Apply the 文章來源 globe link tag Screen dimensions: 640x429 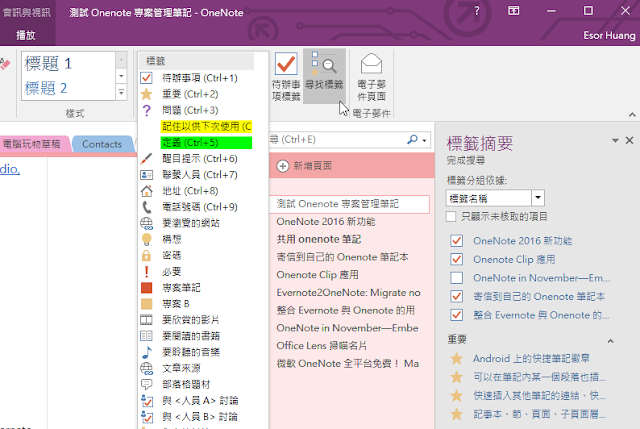[147, 368]
